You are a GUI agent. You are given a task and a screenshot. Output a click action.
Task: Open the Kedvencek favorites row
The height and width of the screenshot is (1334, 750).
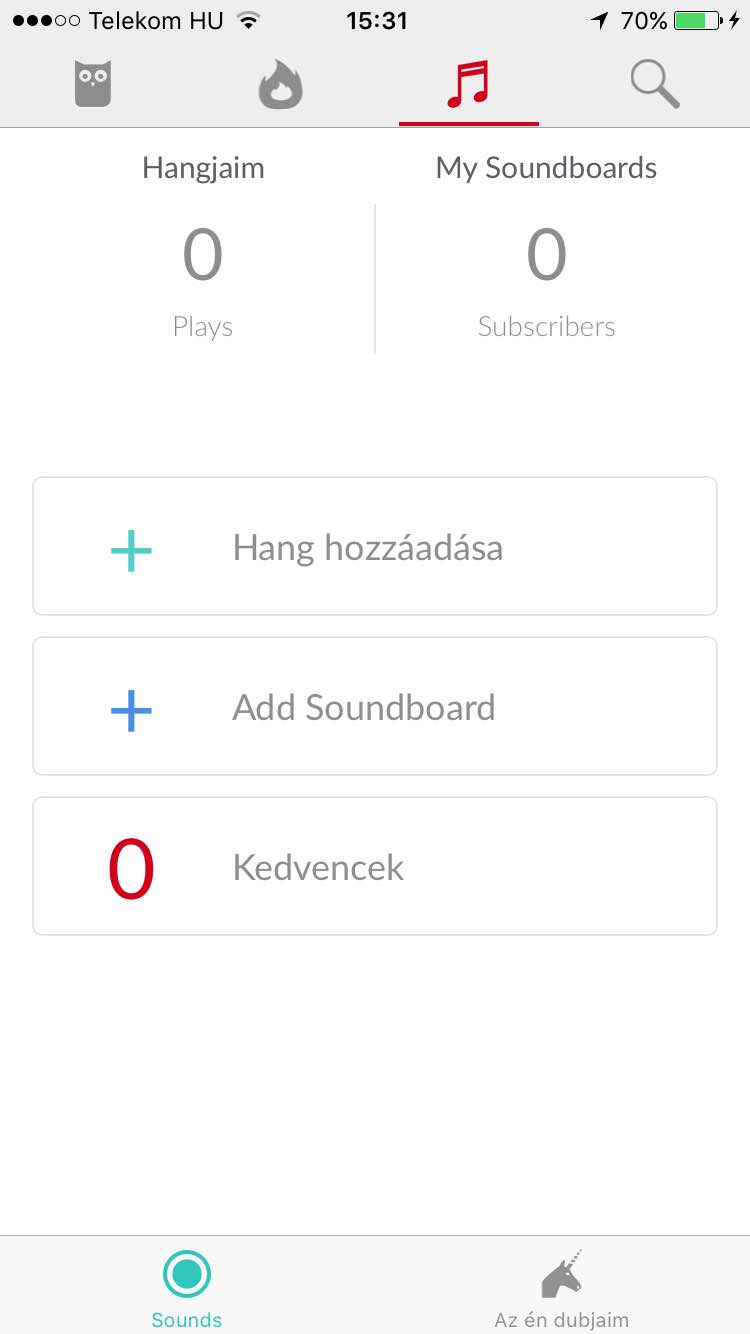tap(375, 866)
